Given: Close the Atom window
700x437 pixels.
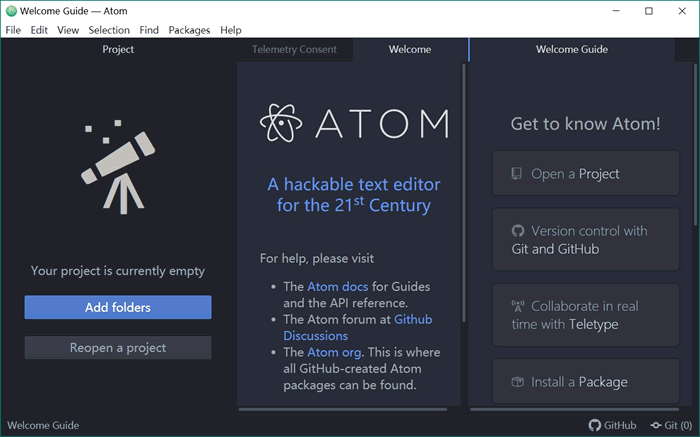Looking at the screenshot, I should click(x=682, y=11).
